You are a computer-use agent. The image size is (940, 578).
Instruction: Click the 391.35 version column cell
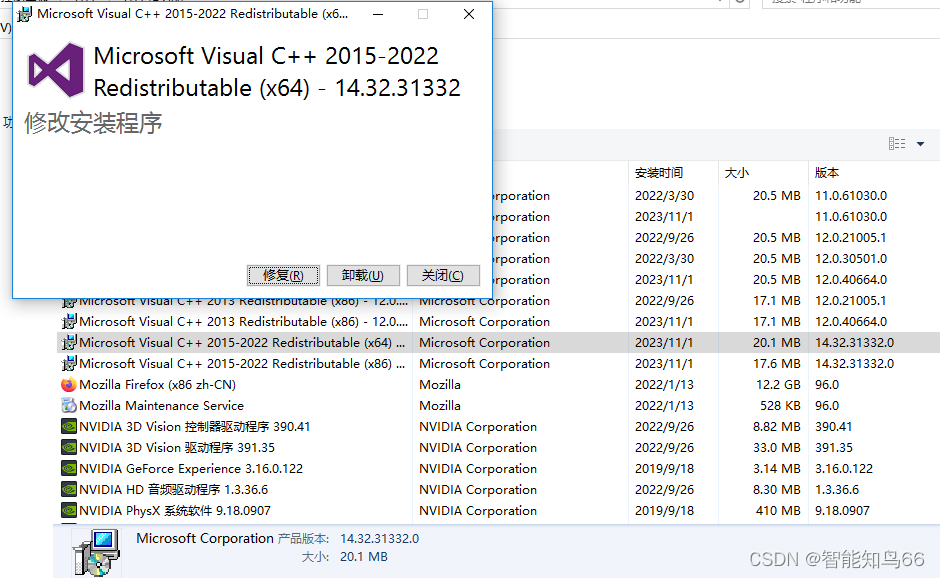coord(833,447)
